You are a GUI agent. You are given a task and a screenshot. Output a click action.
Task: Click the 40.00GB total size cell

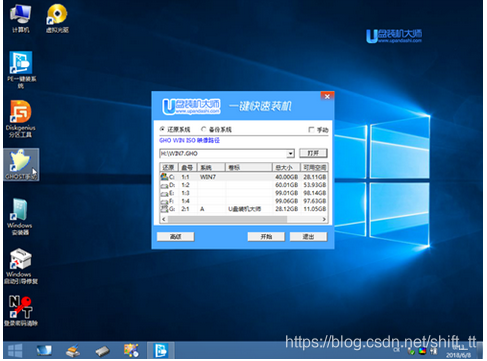coord(286,177)
